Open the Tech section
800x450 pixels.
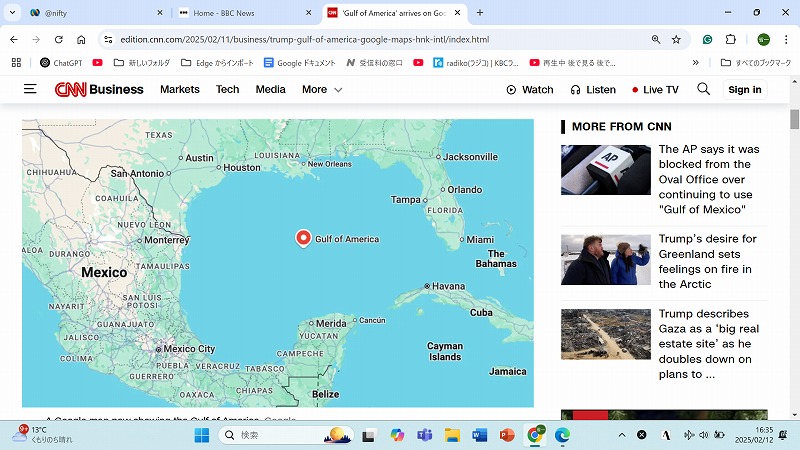pyautogui.click(x=227, y=89)
